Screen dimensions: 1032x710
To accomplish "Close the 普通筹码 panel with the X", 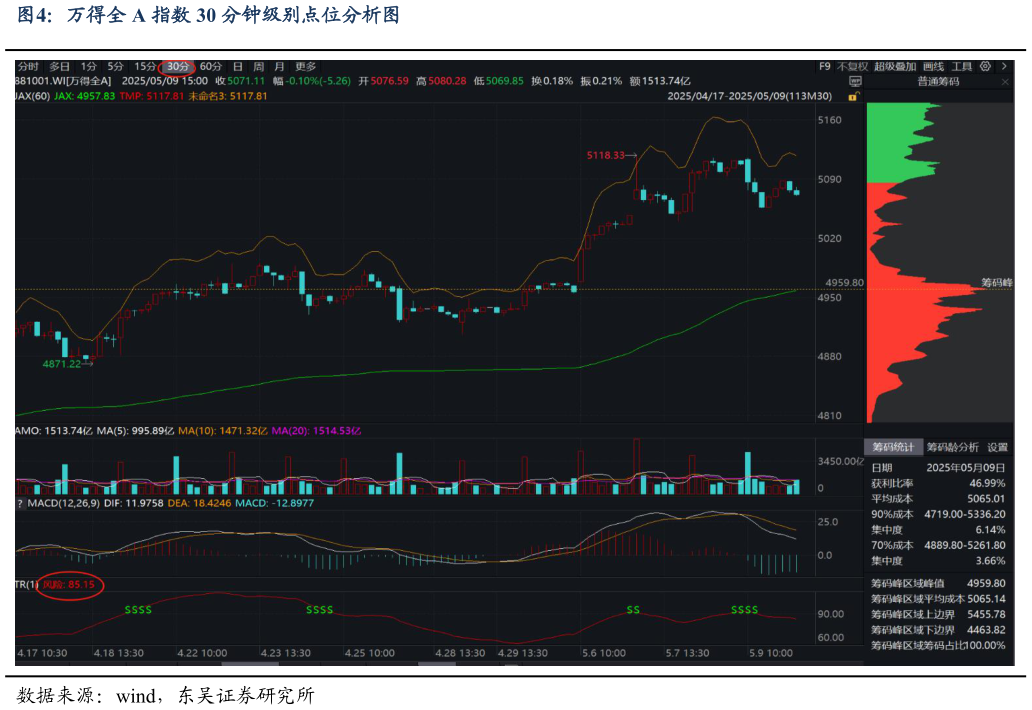I will click(1006, 81).
